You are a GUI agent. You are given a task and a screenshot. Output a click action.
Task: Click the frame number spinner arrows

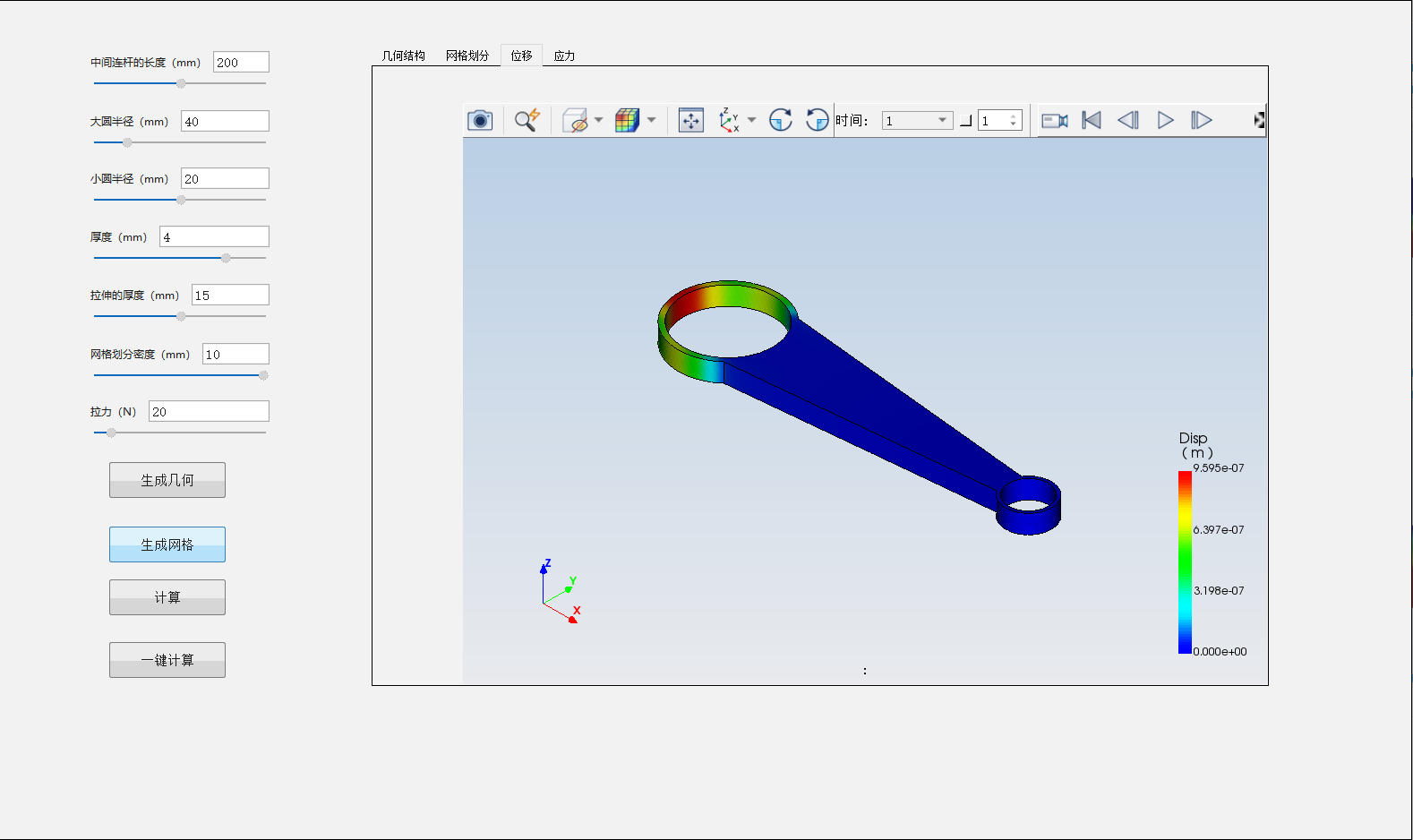(1014, 121)
